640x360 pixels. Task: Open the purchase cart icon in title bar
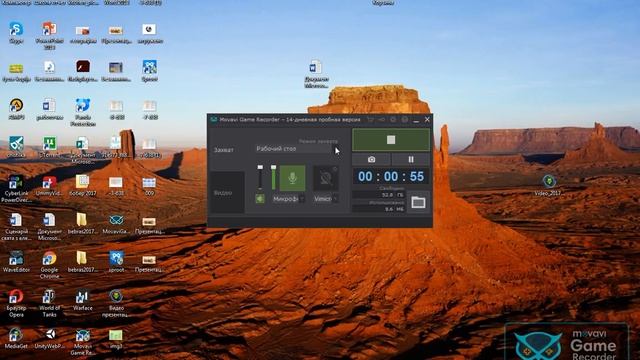tap(370, 120)
